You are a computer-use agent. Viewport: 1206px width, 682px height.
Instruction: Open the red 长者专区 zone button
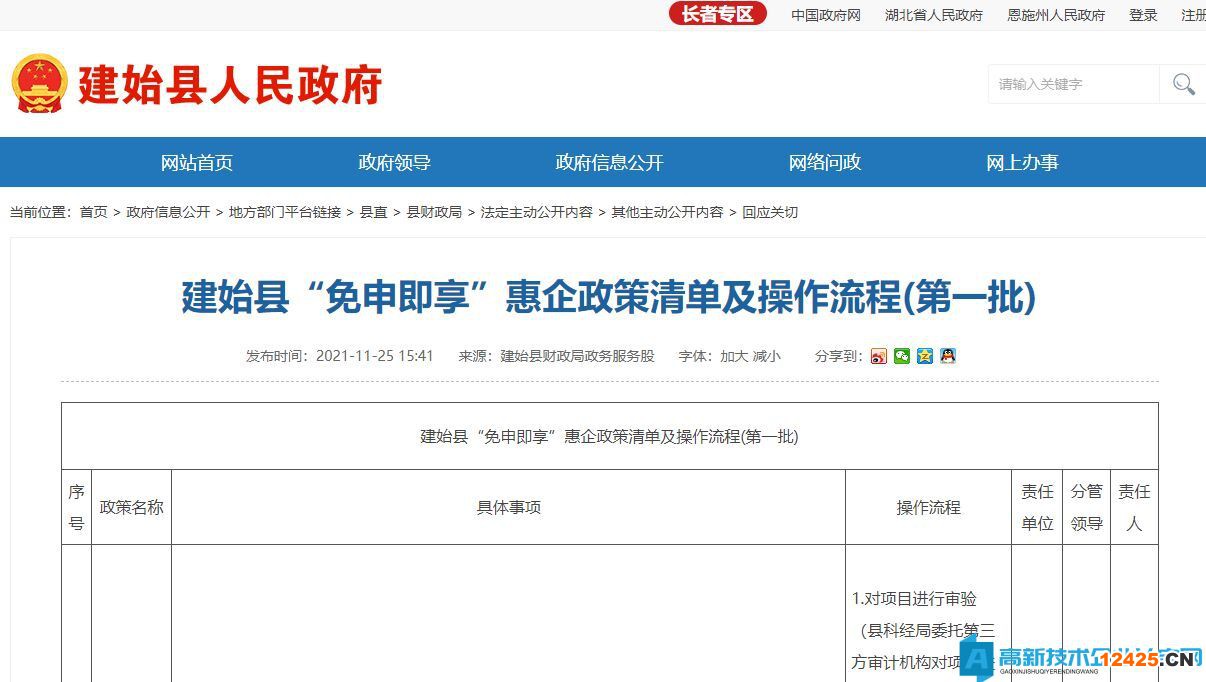pyautogui.click(x=716, y=13)
